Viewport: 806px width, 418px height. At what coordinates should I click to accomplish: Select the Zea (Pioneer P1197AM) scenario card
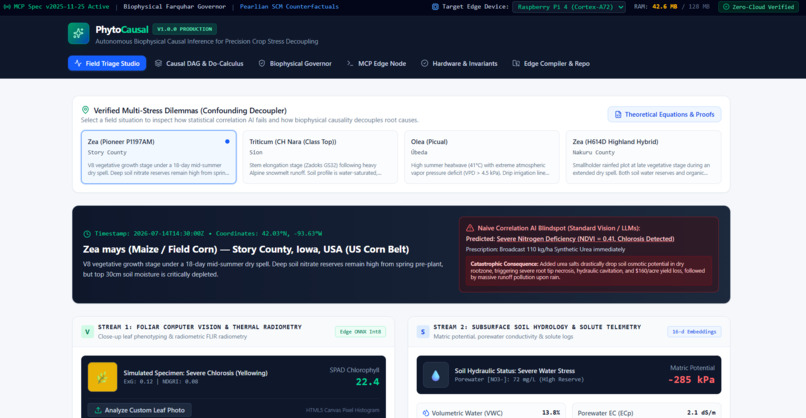pos(158,157)
